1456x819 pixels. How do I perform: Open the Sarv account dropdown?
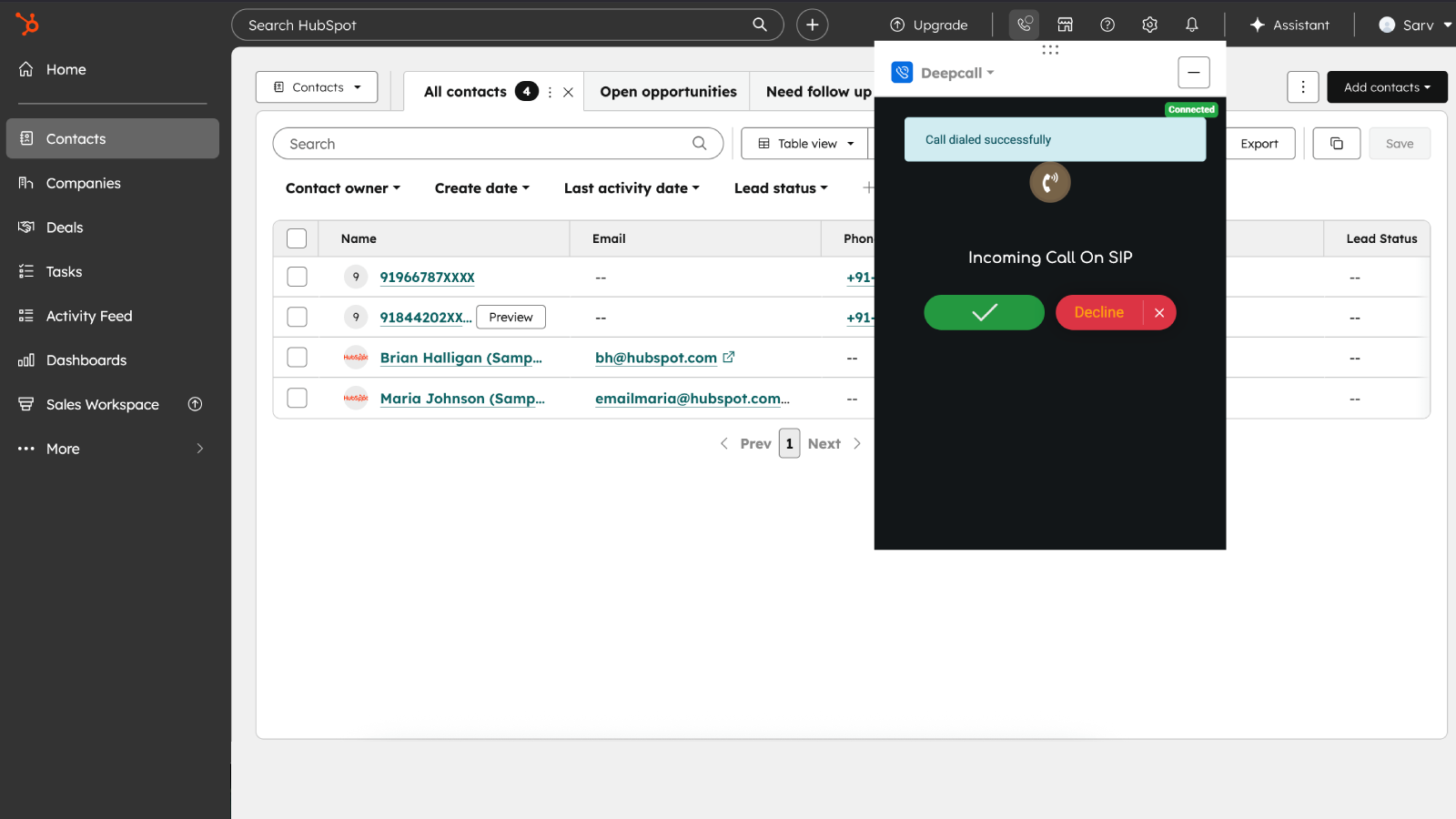pos(1415,25)
